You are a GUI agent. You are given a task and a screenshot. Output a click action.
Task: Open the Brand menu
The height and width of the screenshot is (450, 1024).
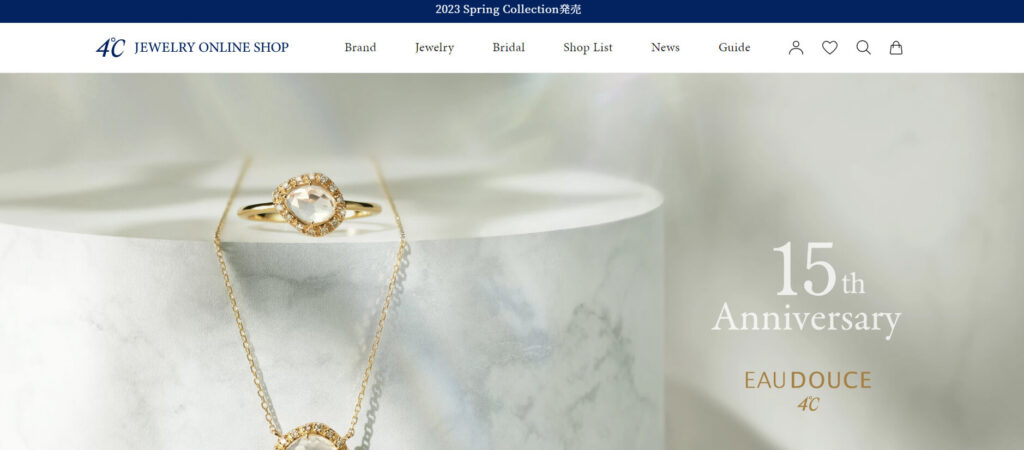coord(360,48)
